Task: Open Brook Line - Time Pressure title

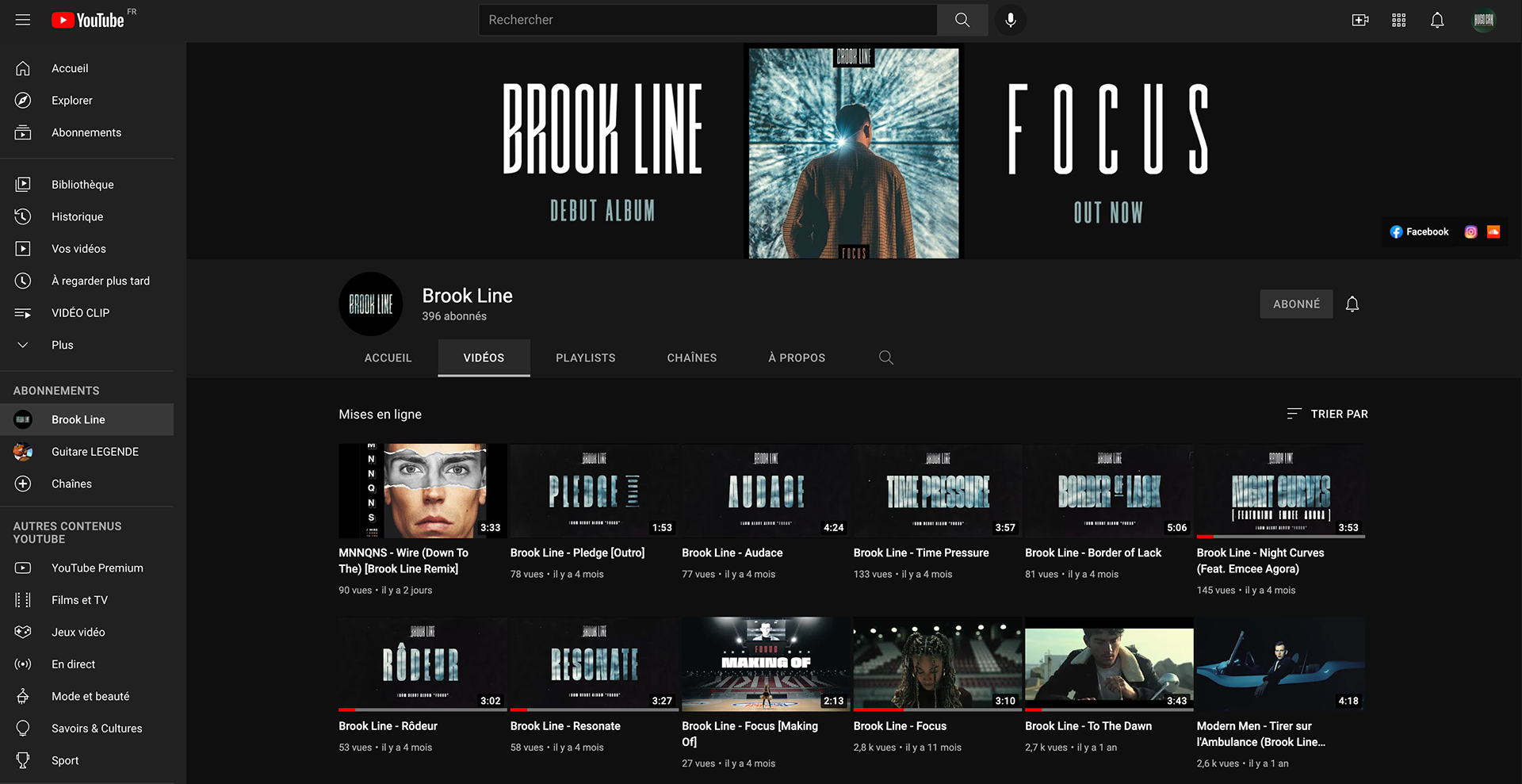Action: click(921, 553)
